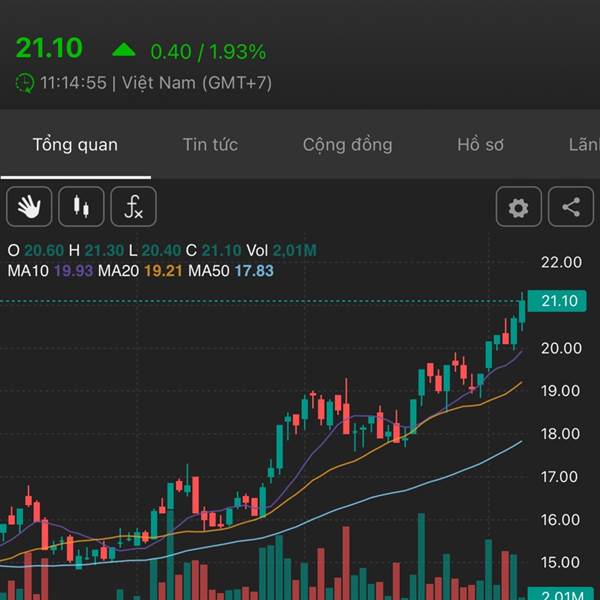Tap the 0.40 / 1.93% change text

point(208,52)
